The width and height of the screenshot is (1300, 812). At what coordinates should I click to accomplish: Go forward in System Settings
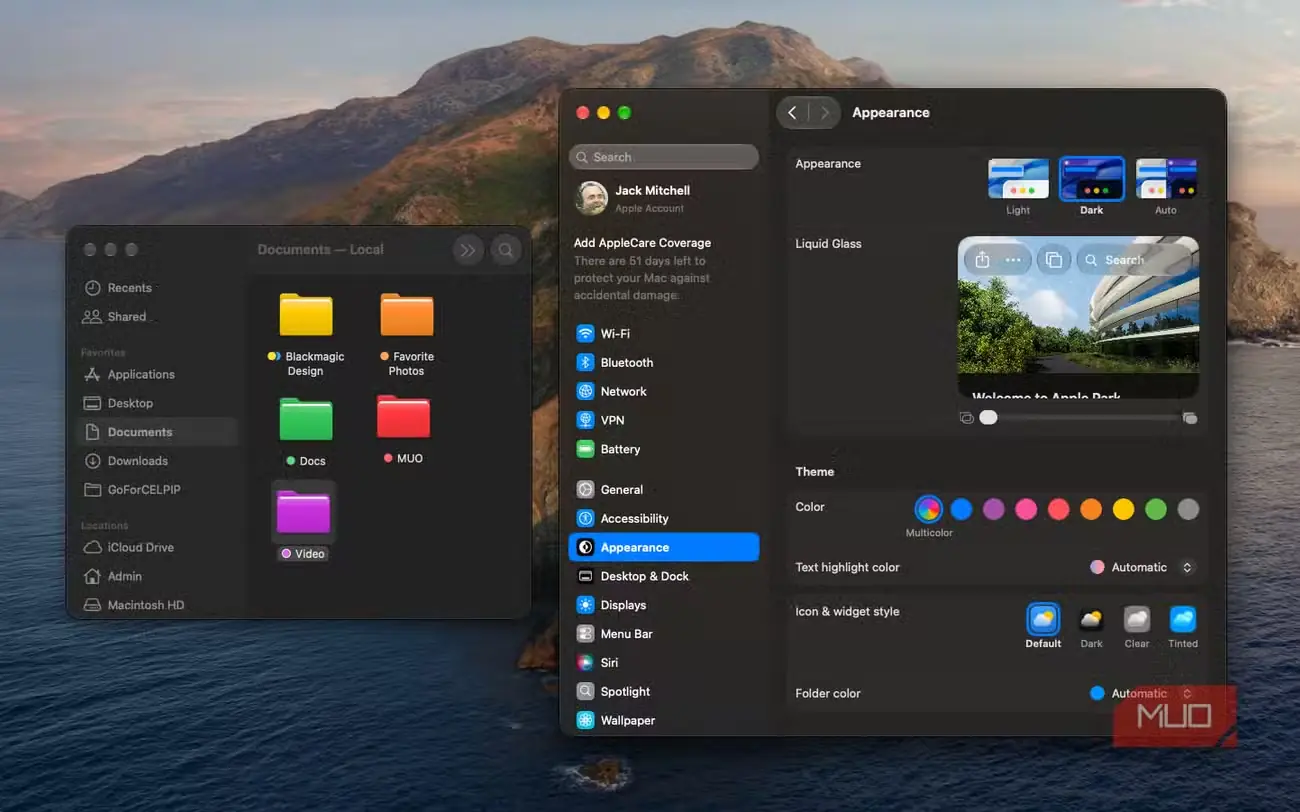click(x=824, y=113)
